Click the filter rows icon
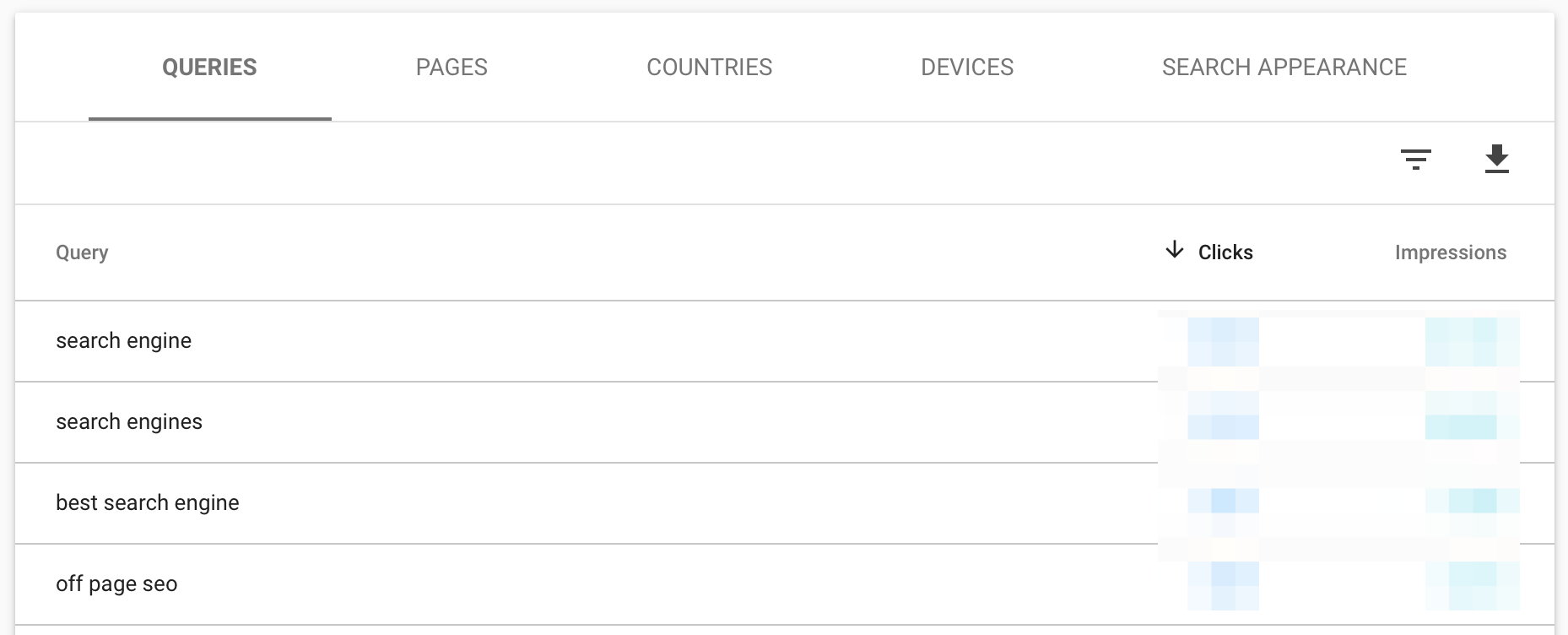Screen dimensions: 1568x635 1415,159
